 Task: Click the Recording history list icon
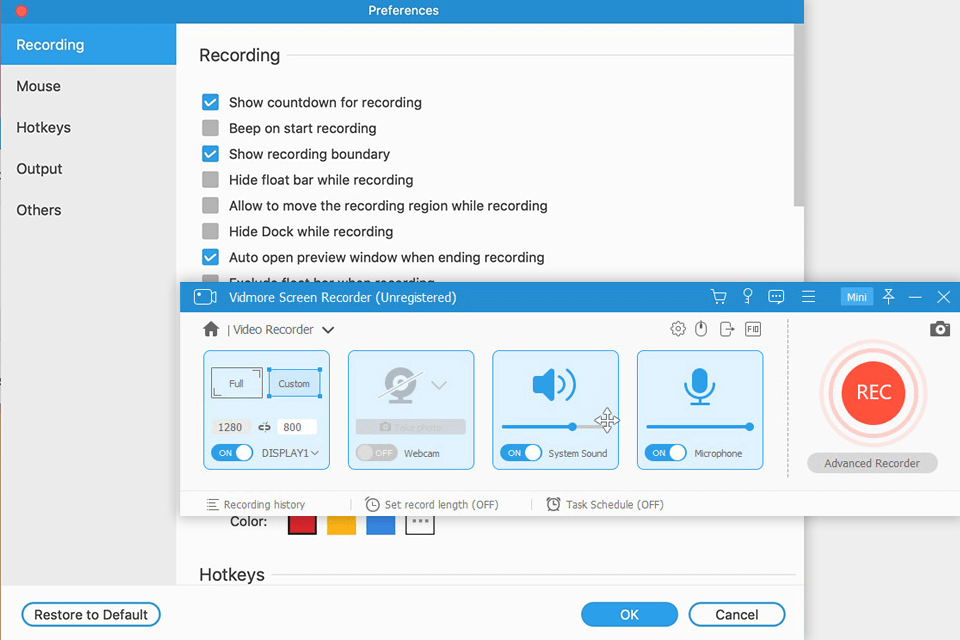coord(212,505)
